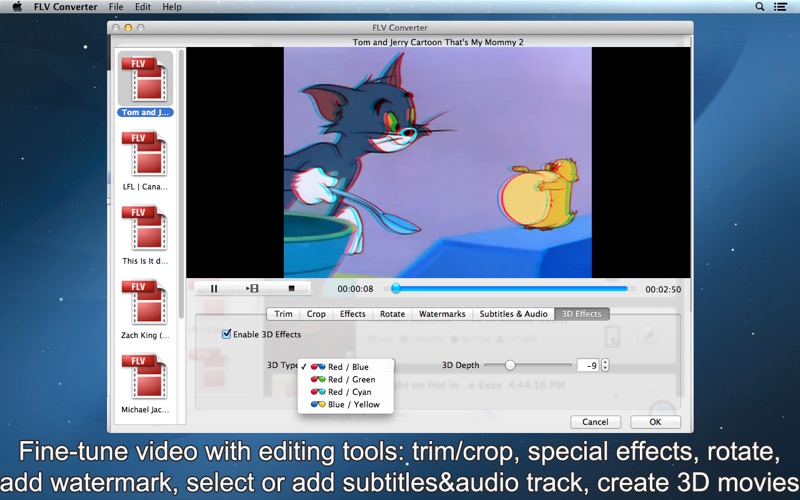
Task: Uncheck Enable 3D Effects checkbox
Action: click(x=227, y=334)
